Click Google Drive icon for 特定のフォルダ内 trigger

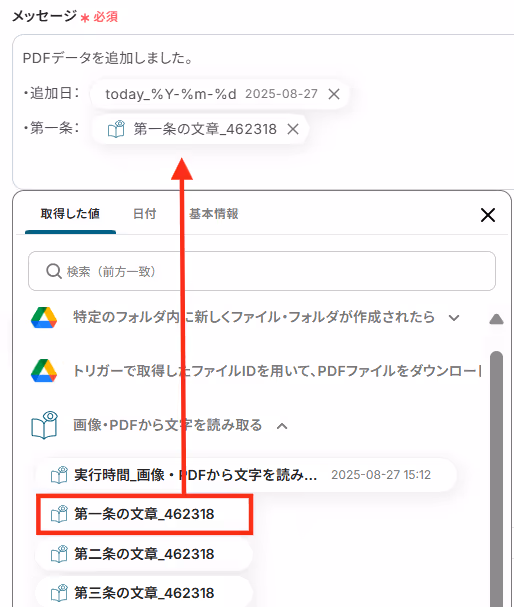[44, 317]
